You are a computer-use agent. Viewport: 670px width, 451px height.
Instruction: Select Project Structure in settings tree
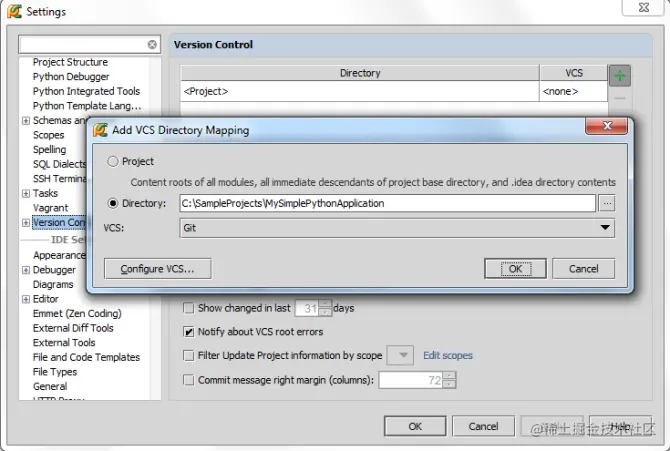point(70,62)
